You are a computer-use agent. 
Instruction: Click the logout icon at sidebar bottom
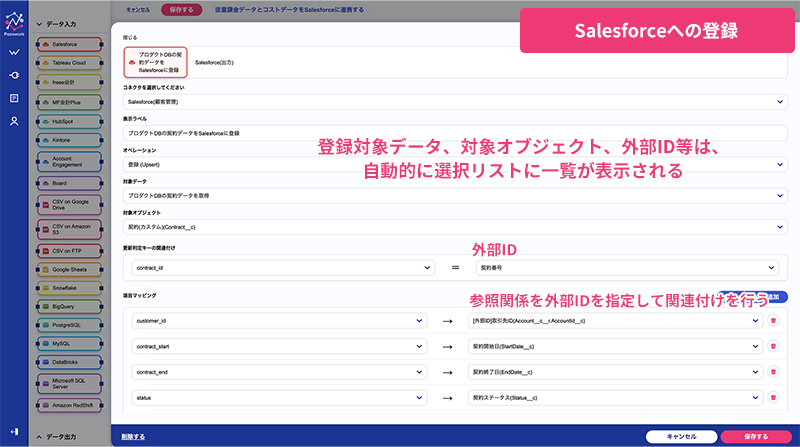pyautogui.click(x=14, y=432)
